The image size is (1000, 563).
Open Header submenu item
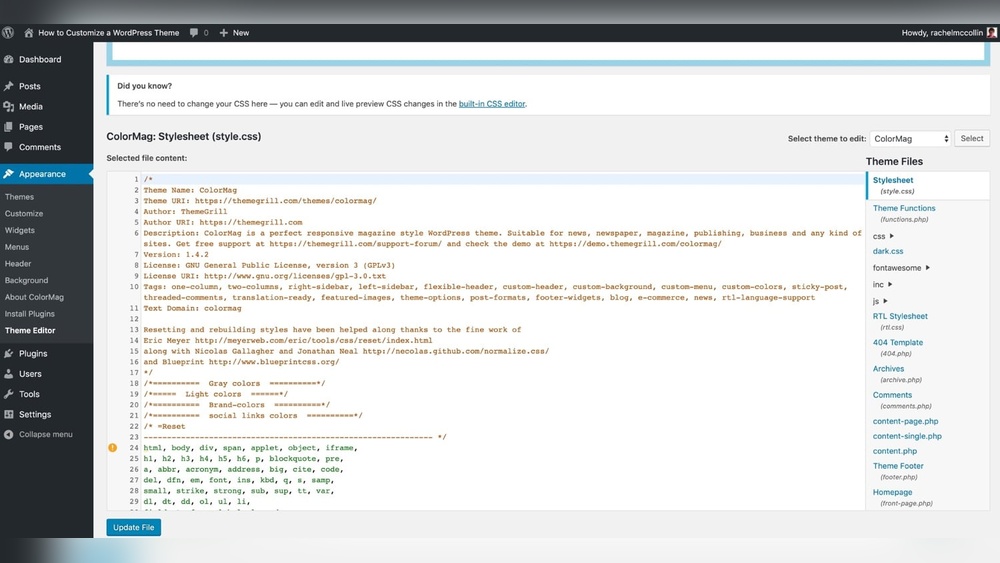[x=18, y=263]
